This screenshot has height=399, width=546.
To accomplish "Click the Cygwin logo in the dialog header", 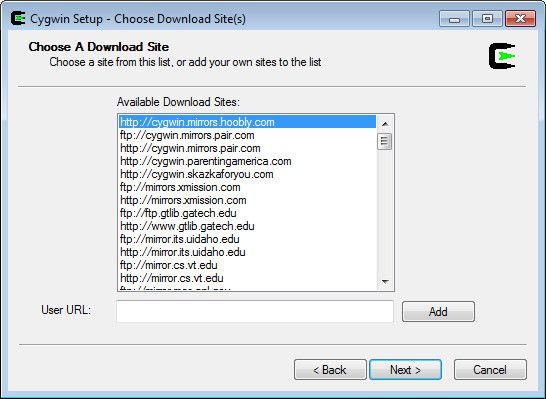I will (x=502, y=56).
